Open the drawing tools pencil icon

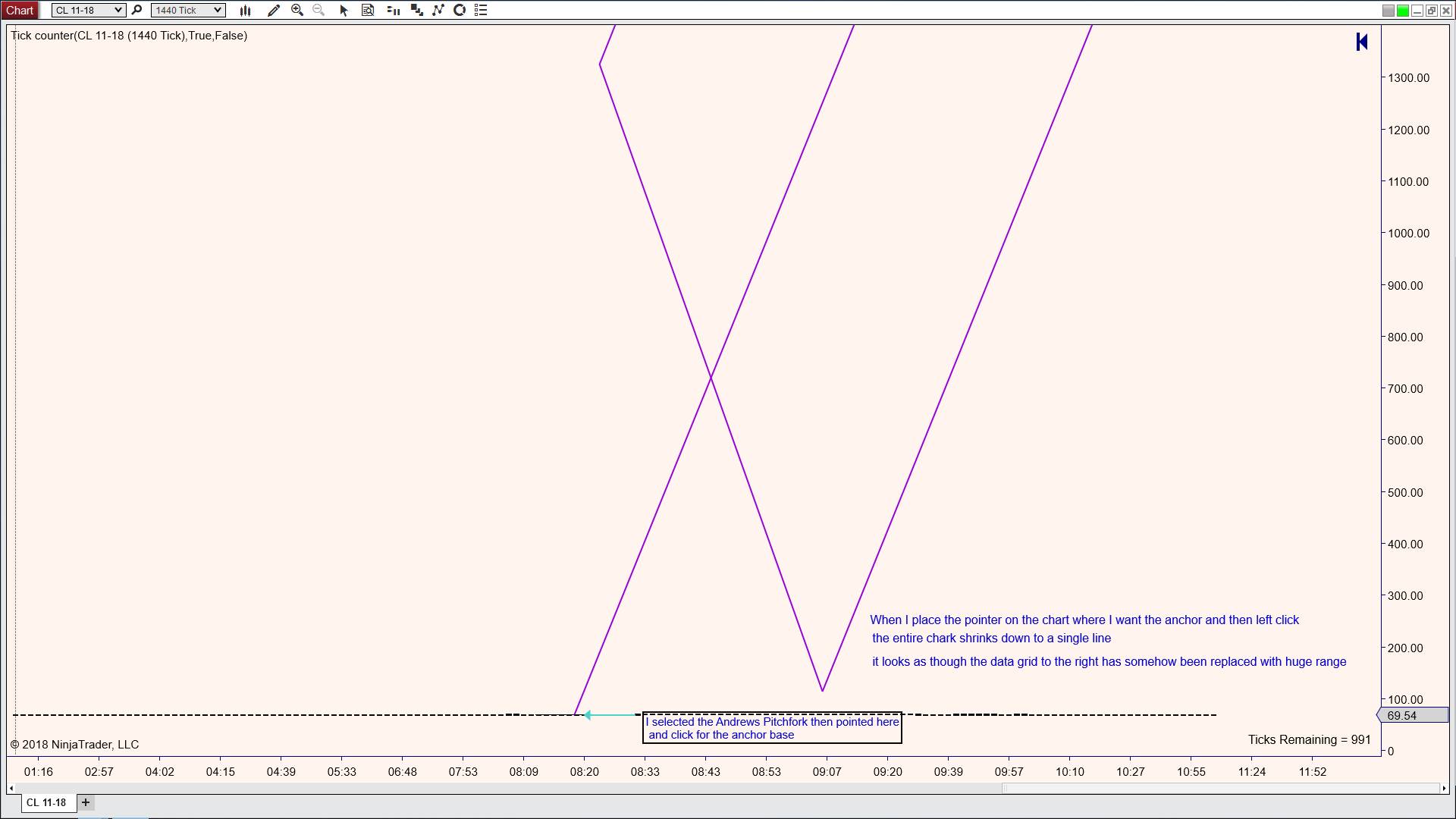274,11
